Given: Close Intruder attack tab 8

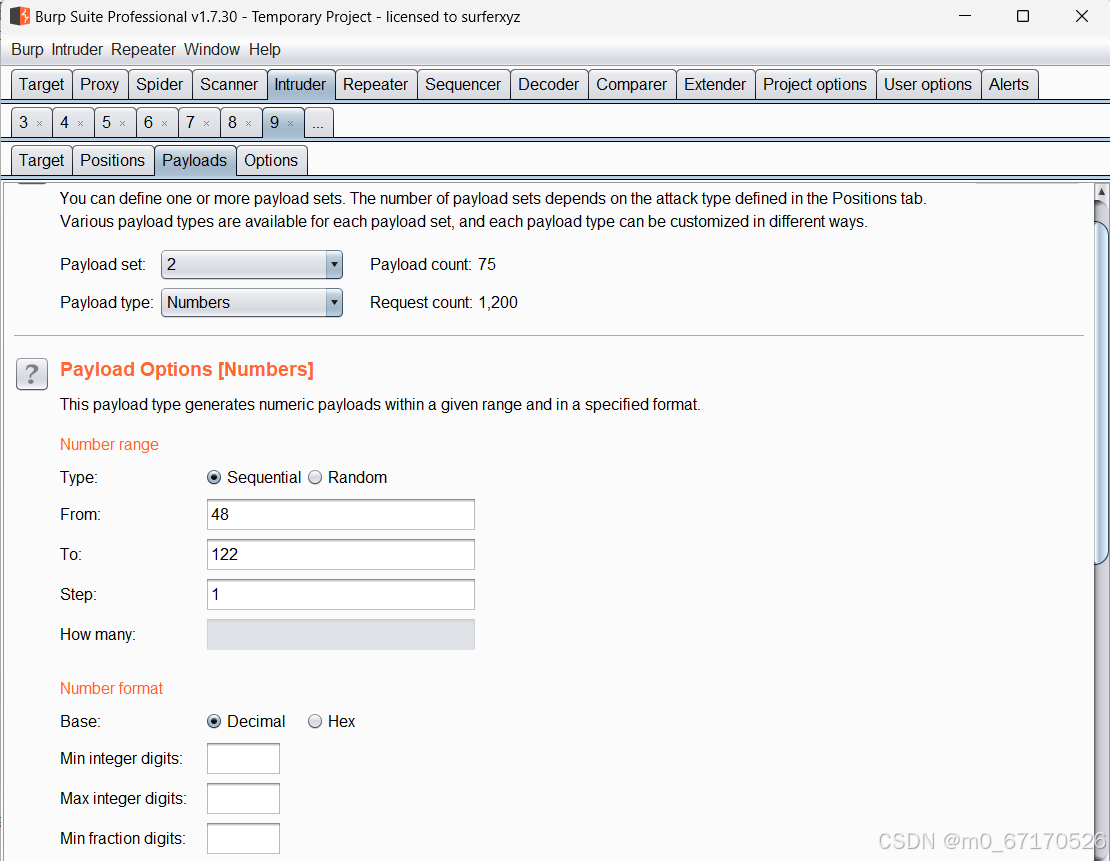Looking at the screenshot, I should [x=248, y=124].
